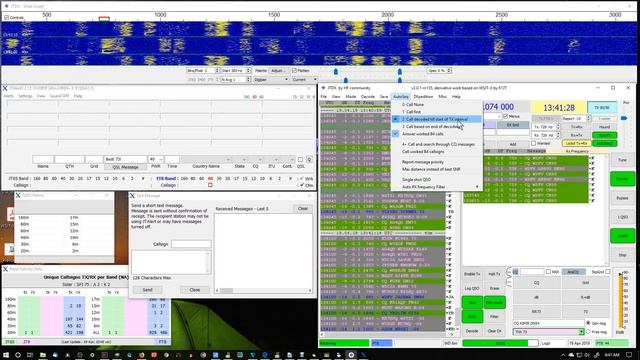Viewport: 640px width, 360px height.
Task: Toggle the Wanted checkbox in JTDX
Action: [x=533, y=143]
